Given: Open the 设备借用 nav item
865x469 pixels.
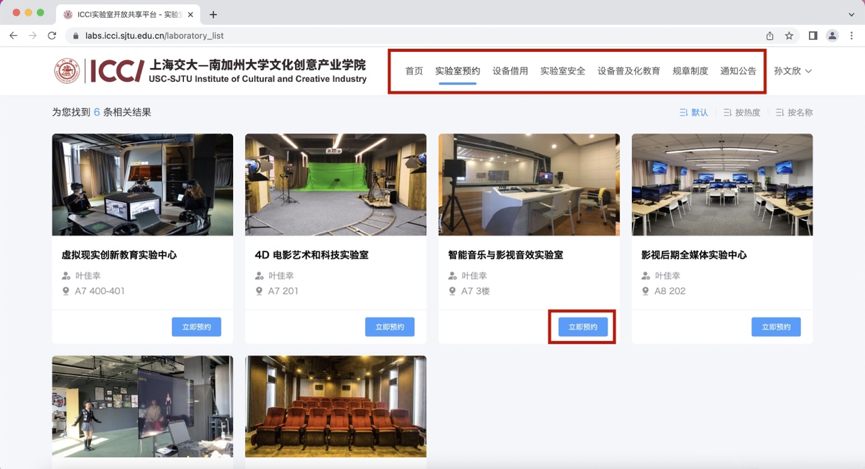Looking at the screenshot, I should click(510, 71).
